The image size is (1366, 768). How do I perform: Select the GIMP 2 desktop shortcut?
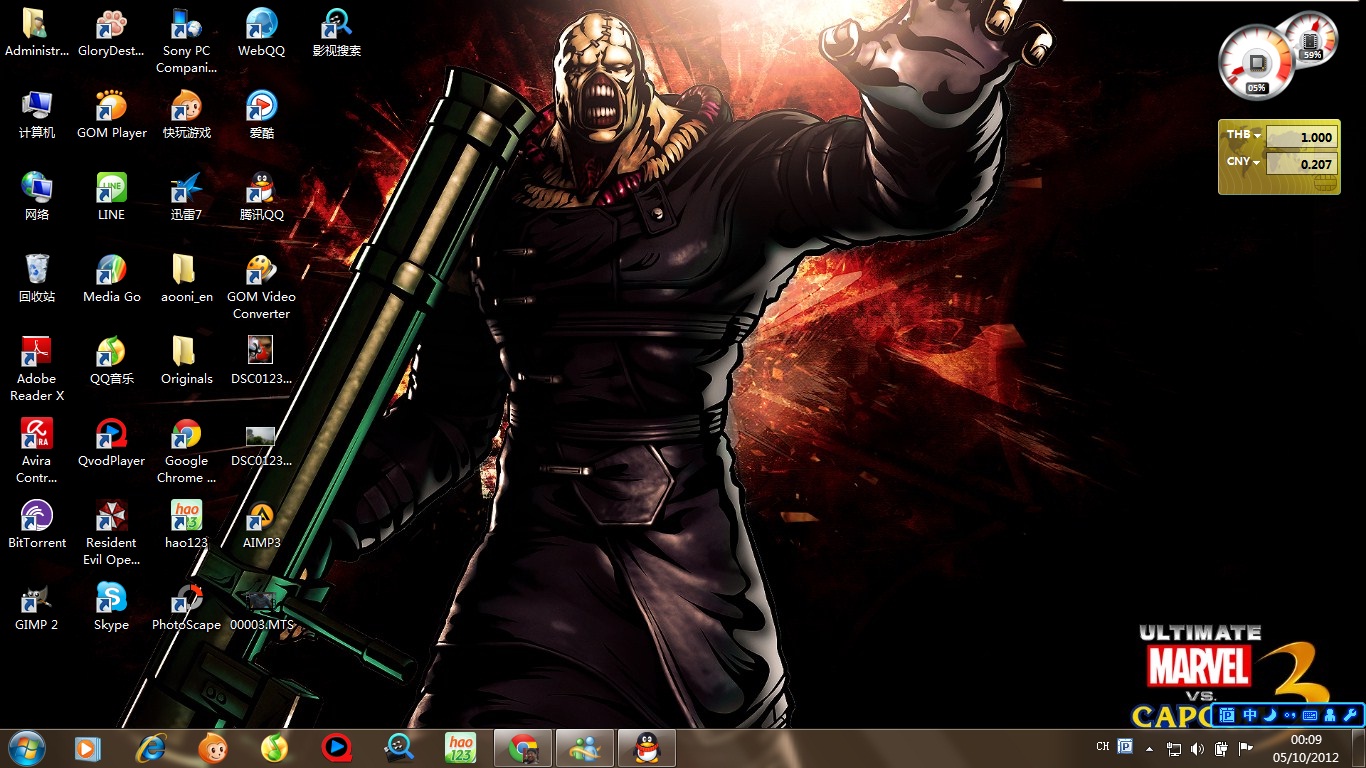37,607
